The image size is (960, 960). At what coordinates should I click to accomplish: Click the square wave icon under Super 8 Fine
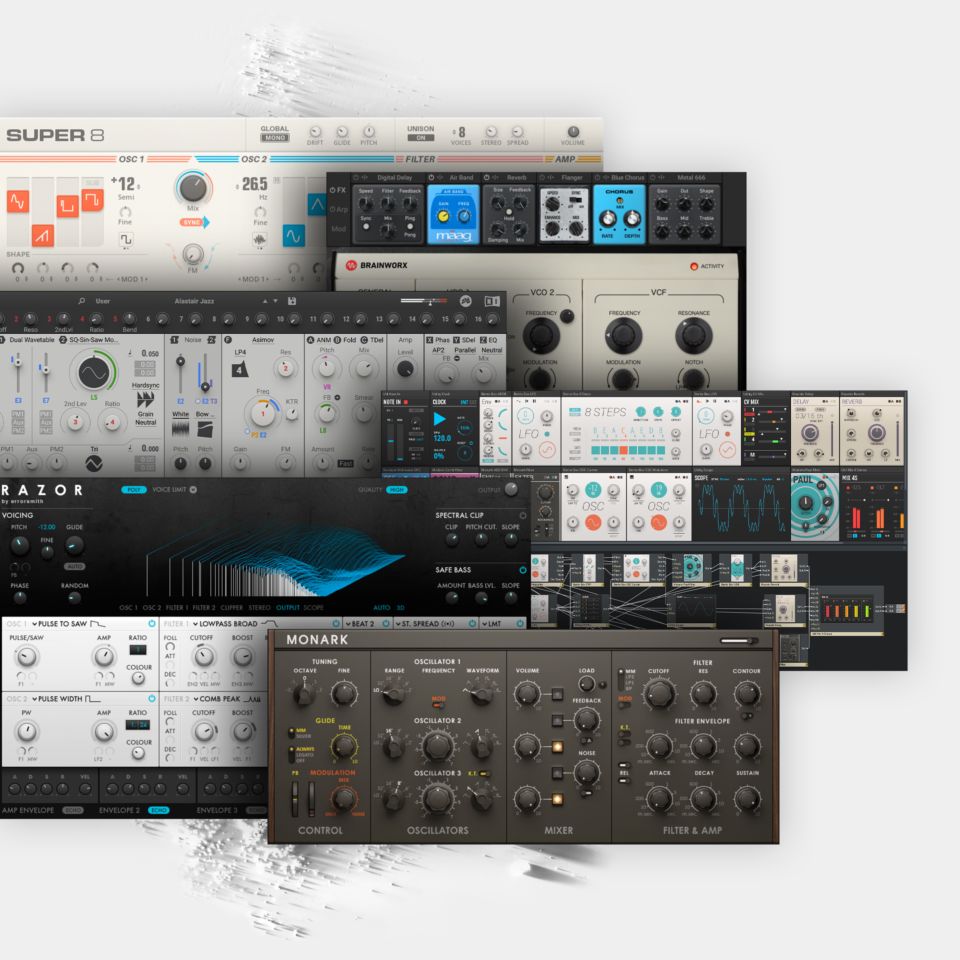pyautogui.click(x=126, y=239)
